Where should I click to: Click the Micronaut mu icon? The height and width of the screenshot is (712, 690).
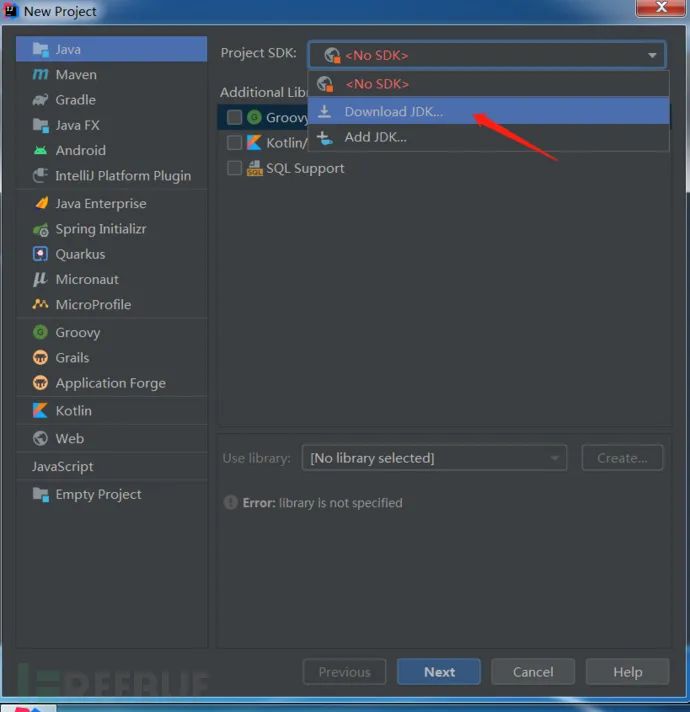coord(40,279)
